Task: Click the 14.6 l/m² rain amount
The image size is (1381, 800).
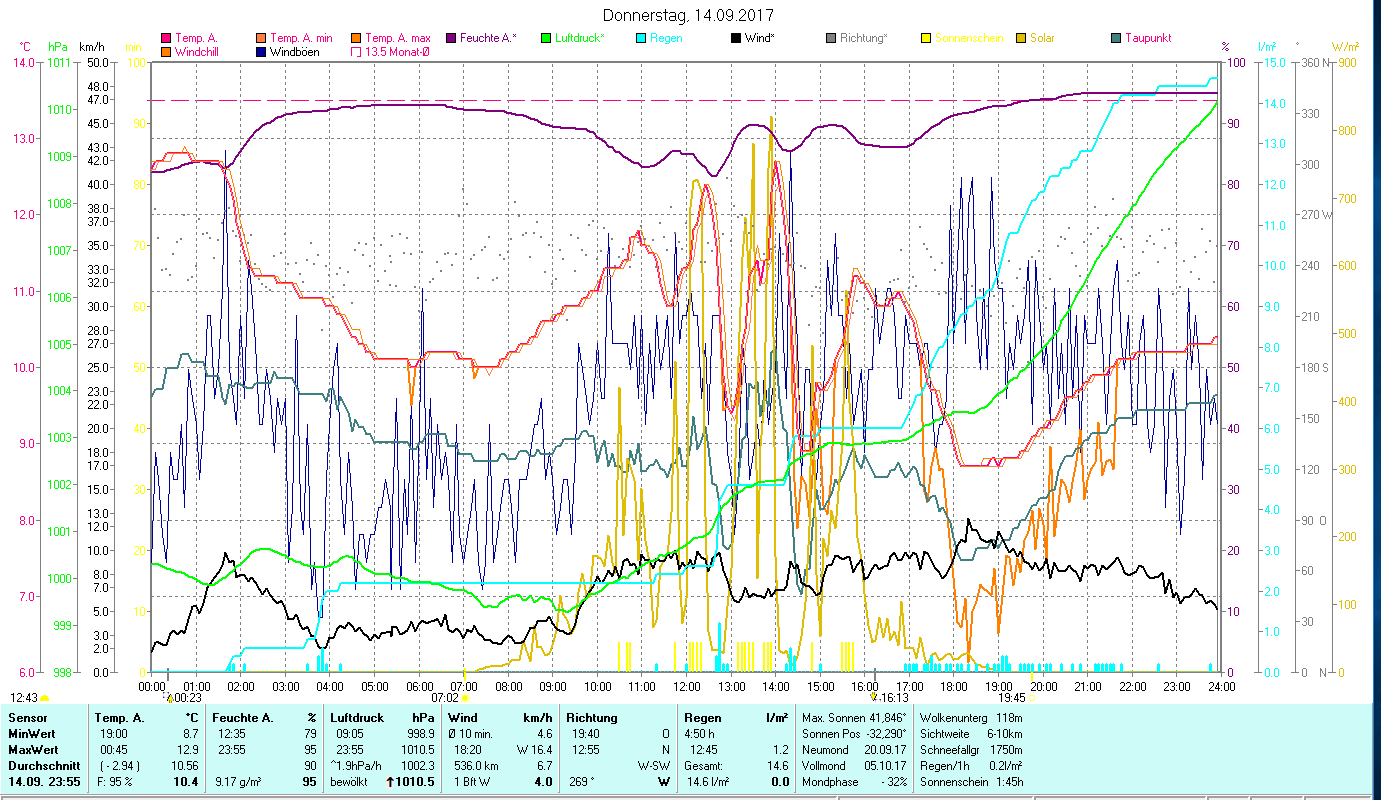Action: point(706,782)
